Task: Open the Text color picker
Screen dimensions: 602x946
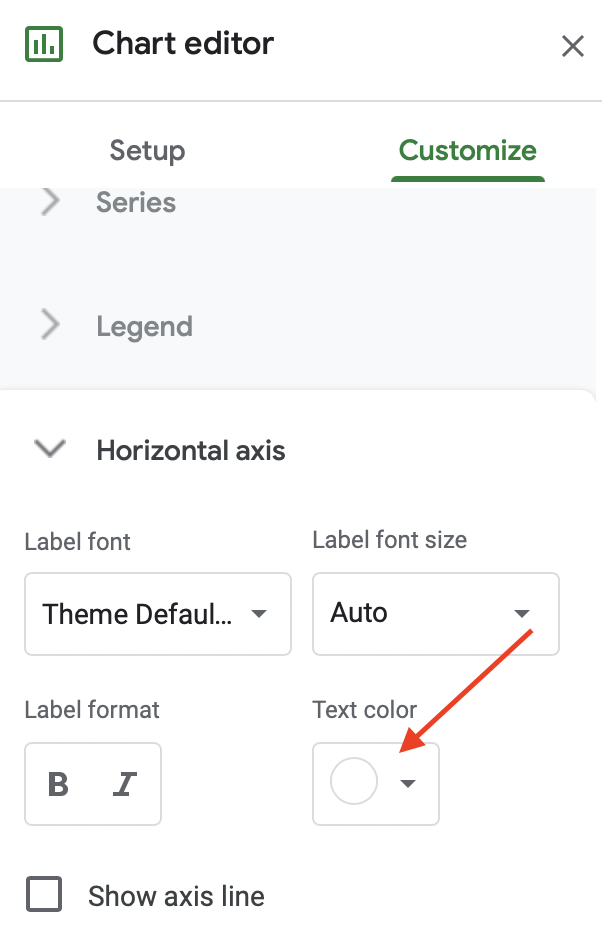Action: tap(375, 784)
